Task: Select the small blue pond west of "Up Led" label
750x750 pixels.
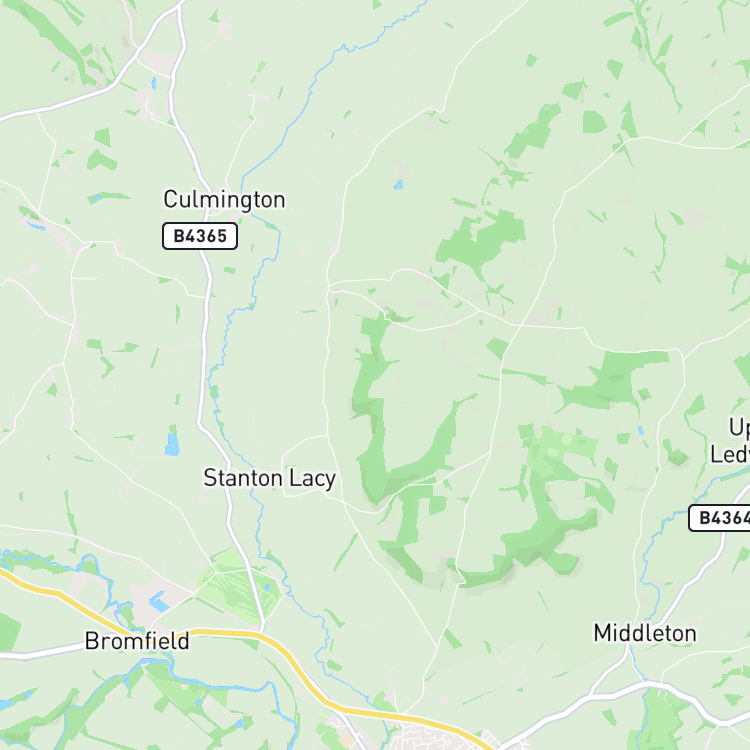Action: pyautogui.click(x=641, y=430)
